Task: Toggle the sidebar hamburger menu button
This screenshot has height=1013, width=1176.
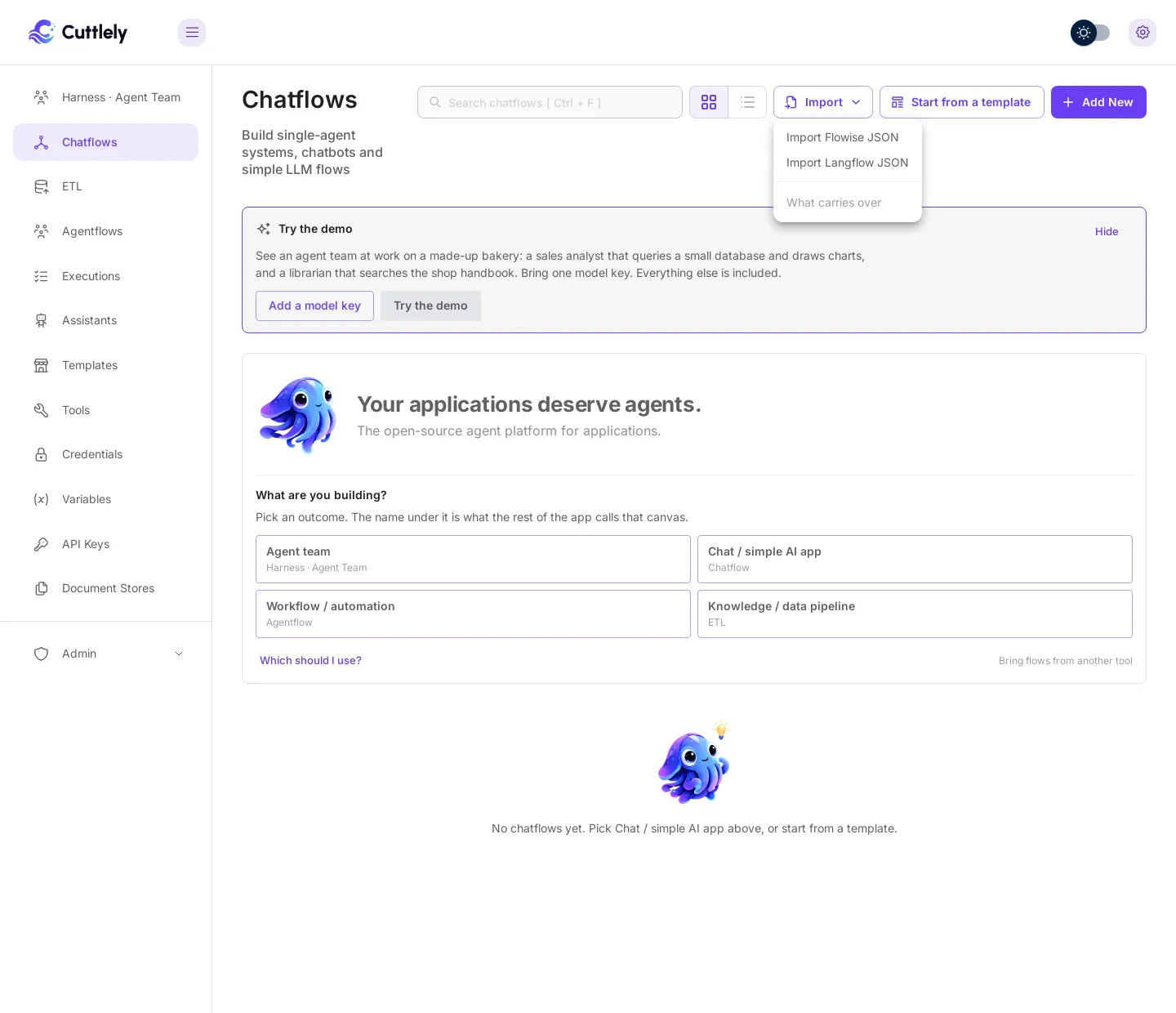Action: [192, 33]
